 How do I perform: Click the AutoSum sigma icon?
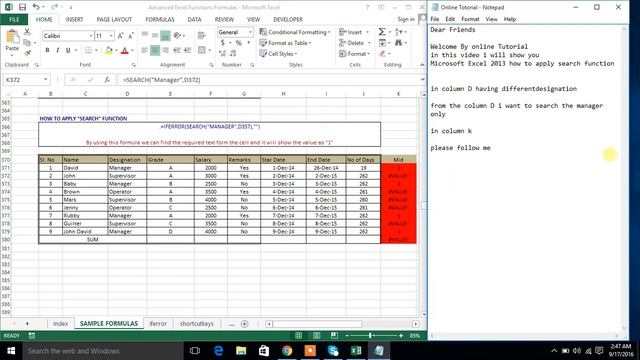(382, 32)
